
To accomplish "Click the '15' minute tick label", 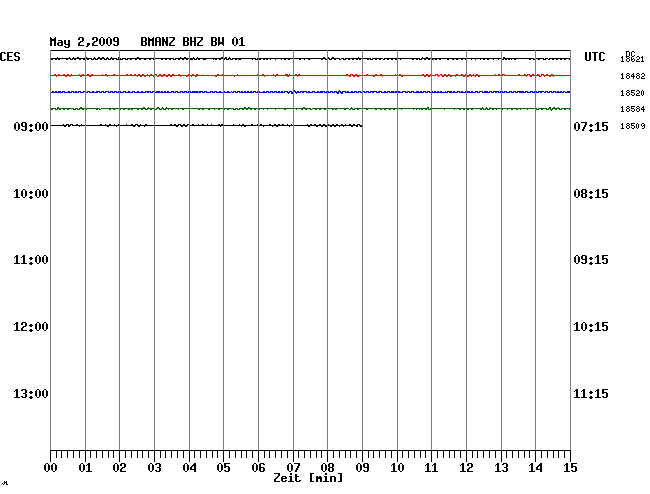I will point(570,468).
